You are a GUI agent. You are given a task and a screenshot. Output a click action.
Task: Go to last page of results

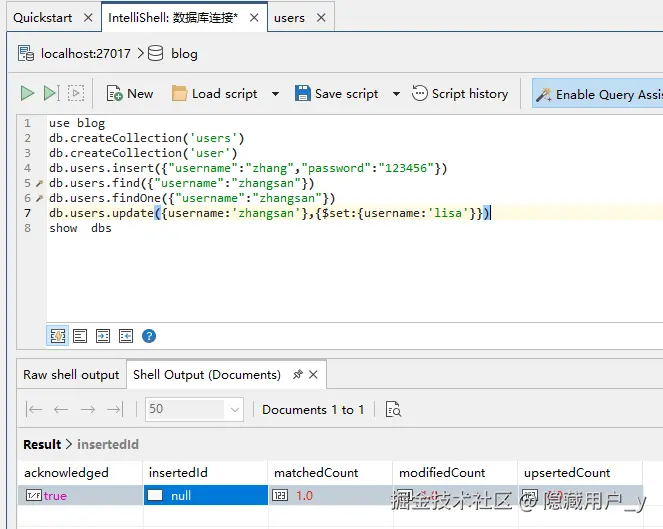tap(115, 409)
